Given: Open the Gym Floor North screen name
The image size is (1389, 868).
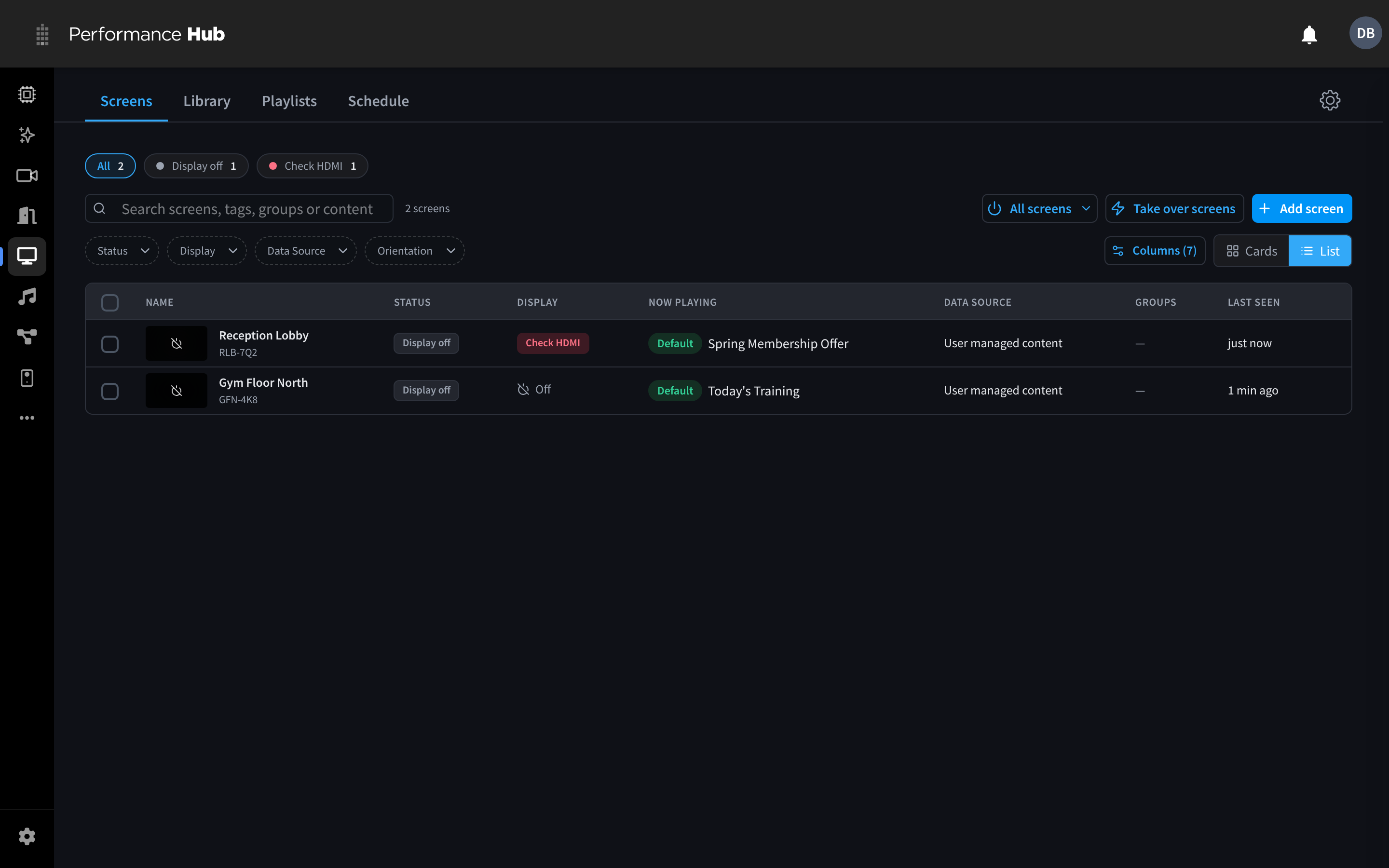Looking at the screenshot, I should (x=263, y=382).
